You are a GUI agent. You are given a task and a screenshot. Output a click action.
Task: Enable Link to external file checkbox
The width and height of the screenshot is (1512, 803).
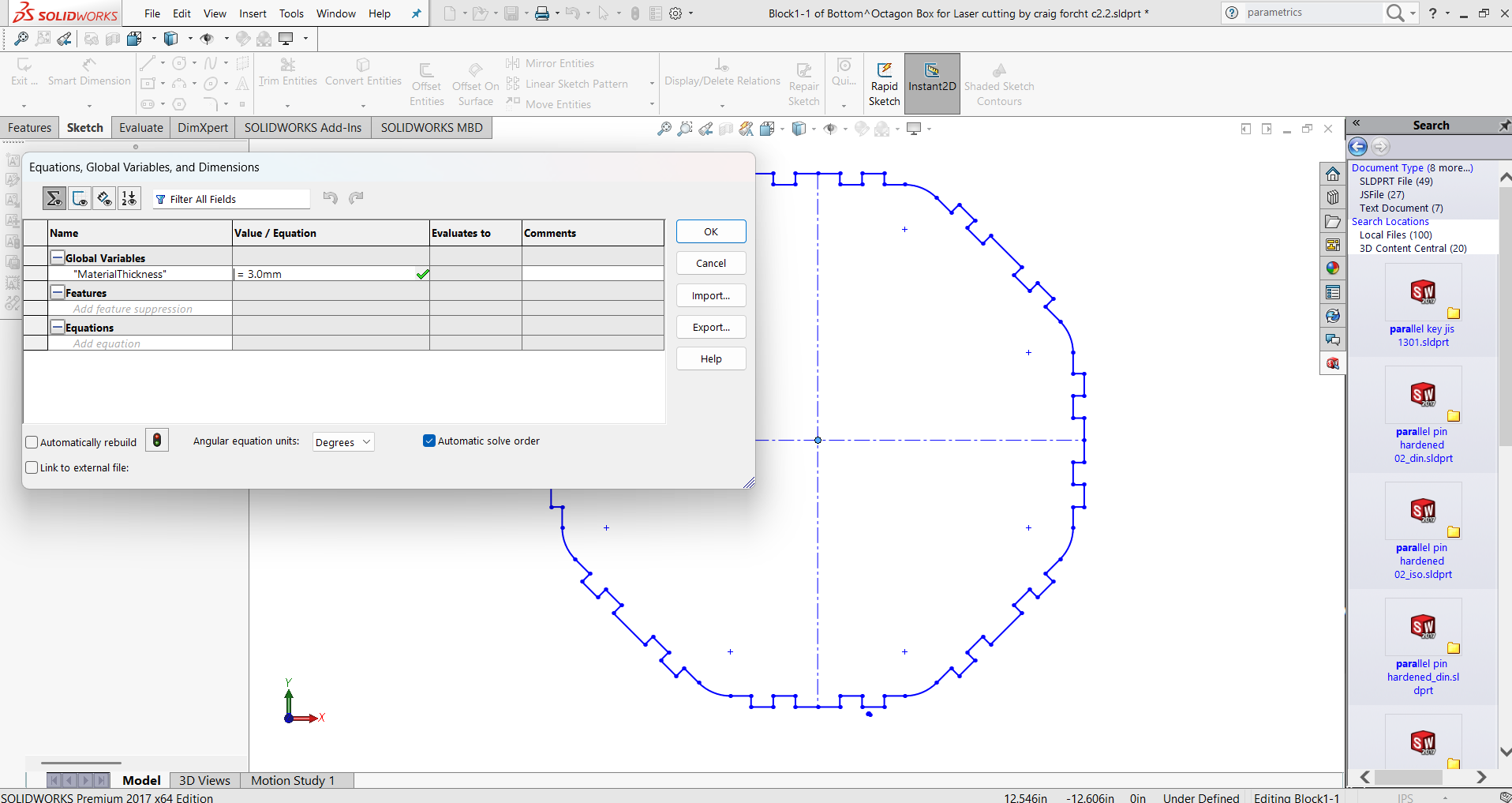[x=32, y=467]
